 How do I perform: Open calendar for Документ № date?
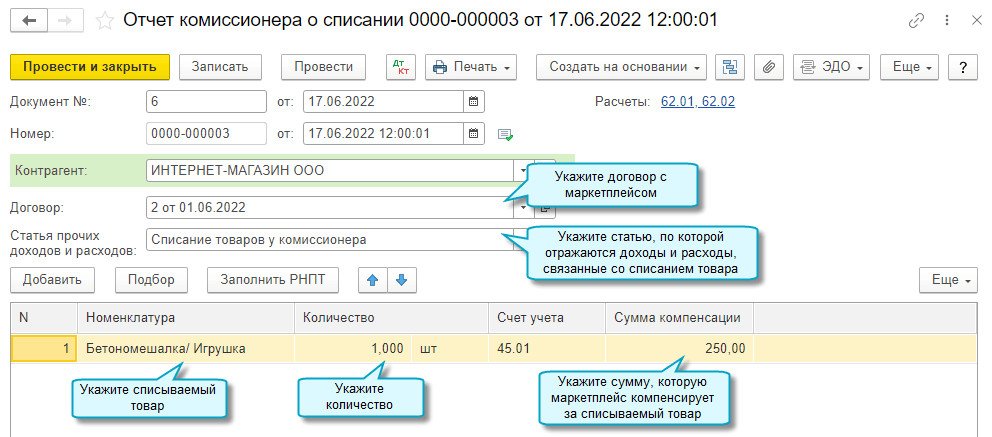[x=473, y=101]
